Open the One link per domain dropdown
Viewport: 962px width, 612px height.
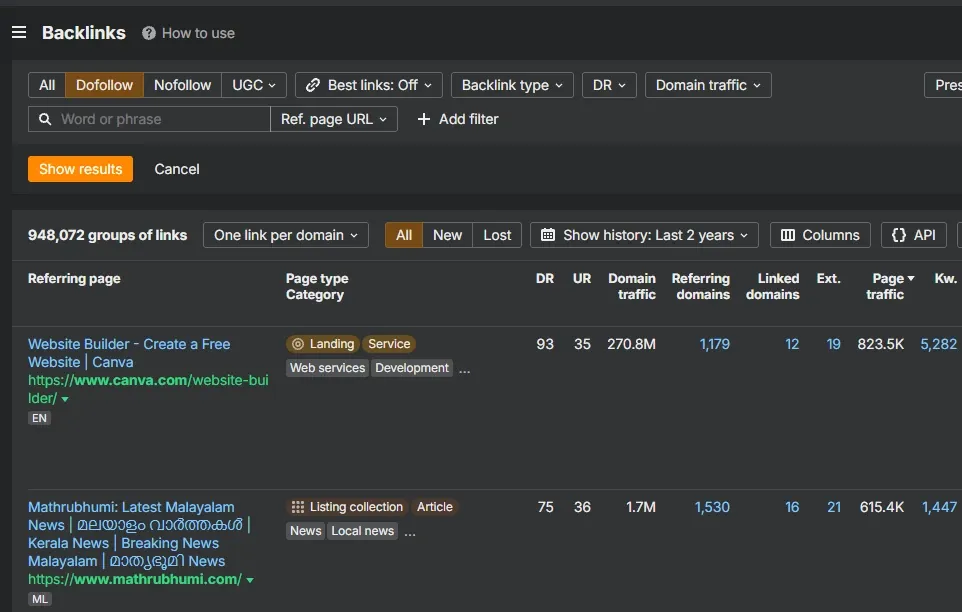286,235
